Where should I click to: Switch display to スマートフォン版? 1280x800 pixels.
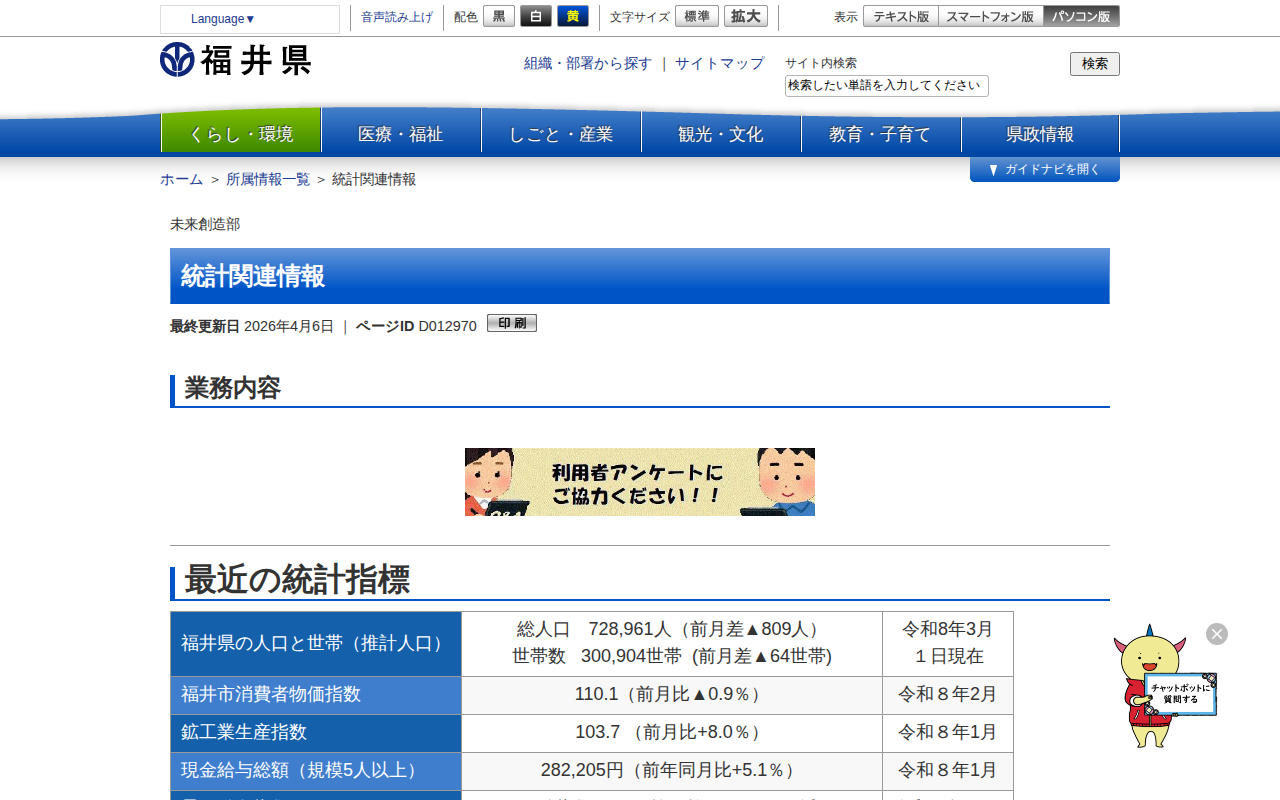tap(990, 16)
